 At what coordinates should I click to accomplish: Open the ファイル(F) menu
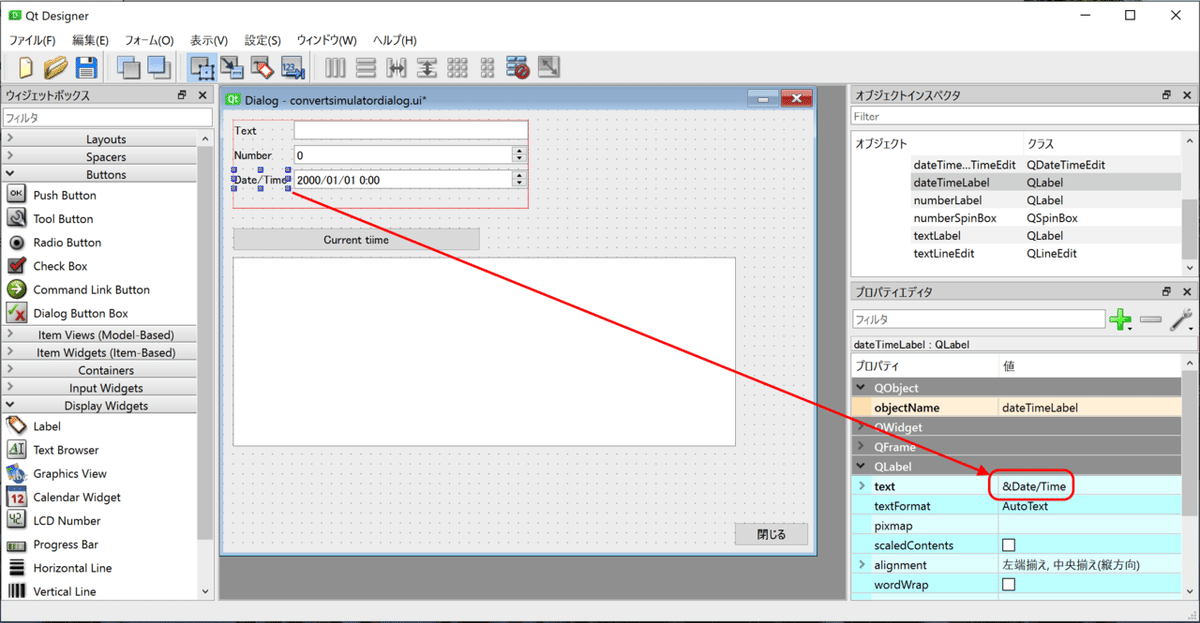[32, 40]
